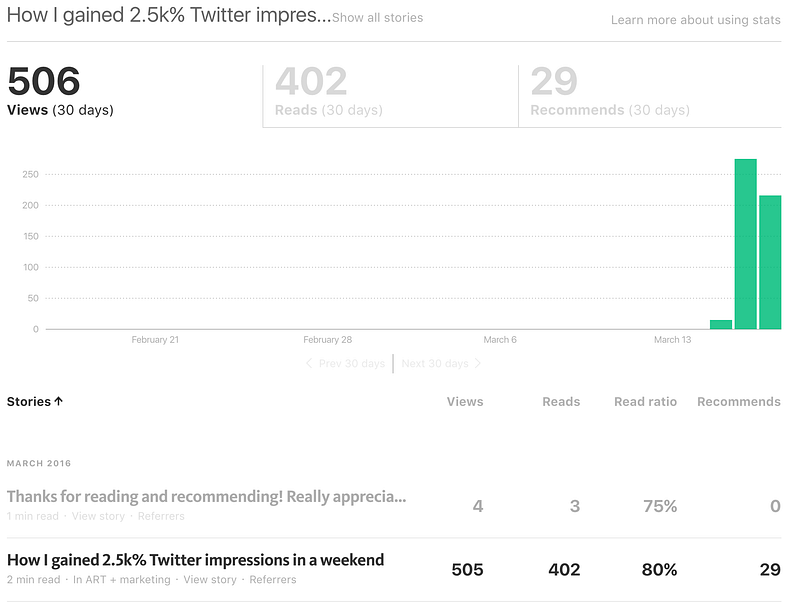Image resolution: width=800 pixels, height=612 pixels.
Task: Click the Stories sort arrow icon
Action: [59, 401]
